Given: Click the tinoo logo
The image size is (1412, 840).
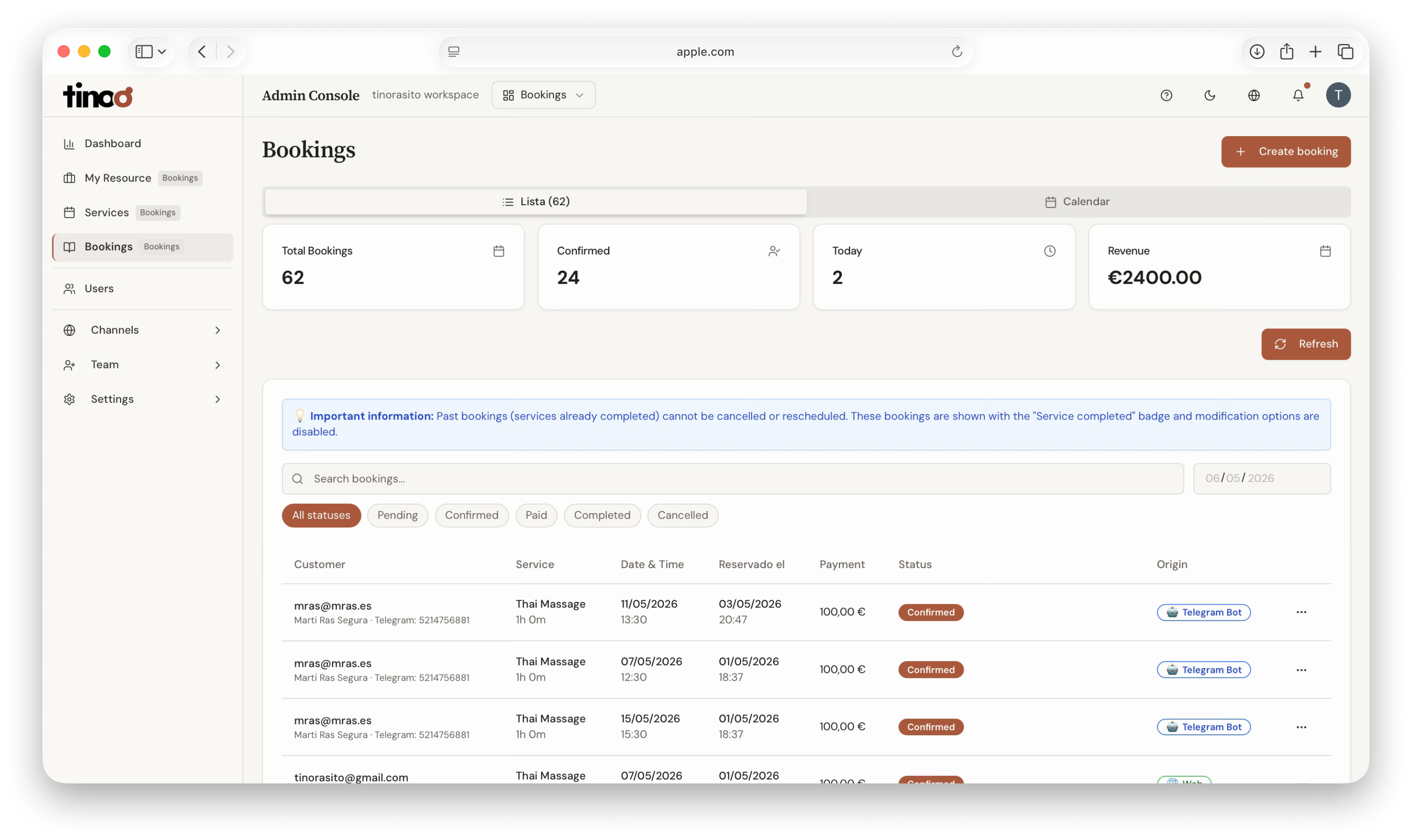Looking at the screenshot, I should point(97,95).
